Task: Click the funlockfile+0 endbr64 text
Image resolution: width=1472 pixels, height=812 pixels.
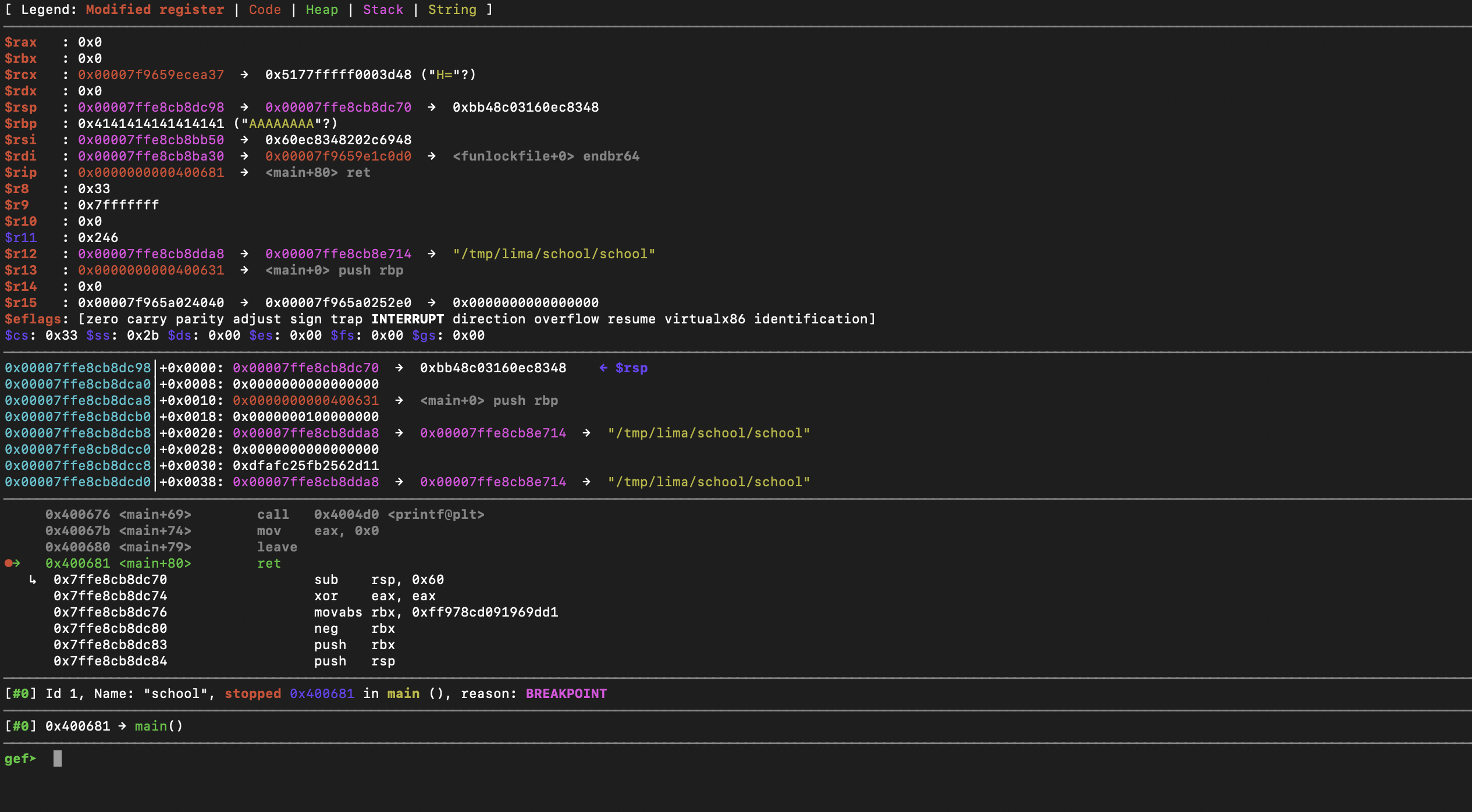Action: 546,156
